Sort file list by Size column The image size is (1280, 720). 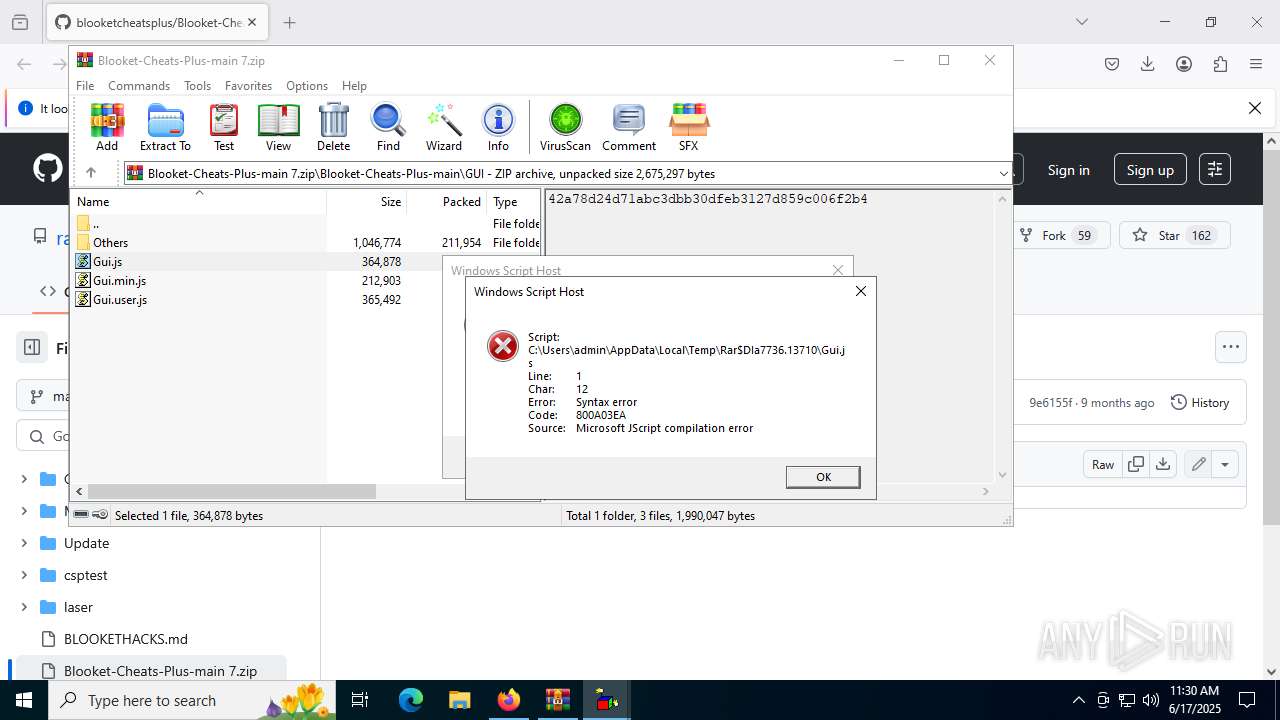click(366, 201)
